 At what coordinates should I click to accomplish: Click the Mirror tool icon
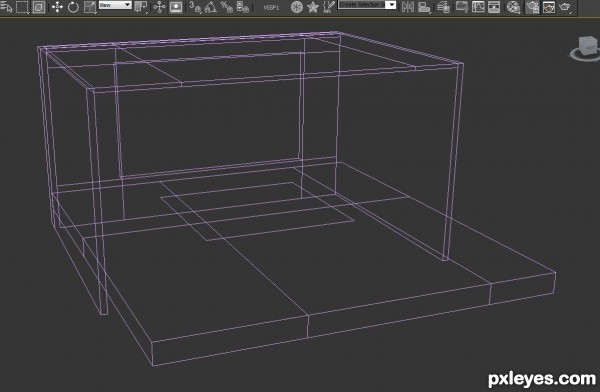point(408,7)
